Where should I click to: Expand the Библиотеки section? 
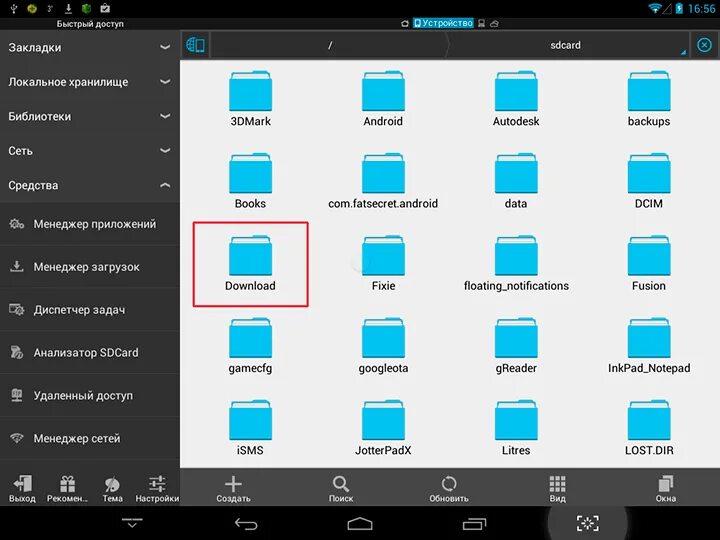pyautogui.click(x=90, y=116)
